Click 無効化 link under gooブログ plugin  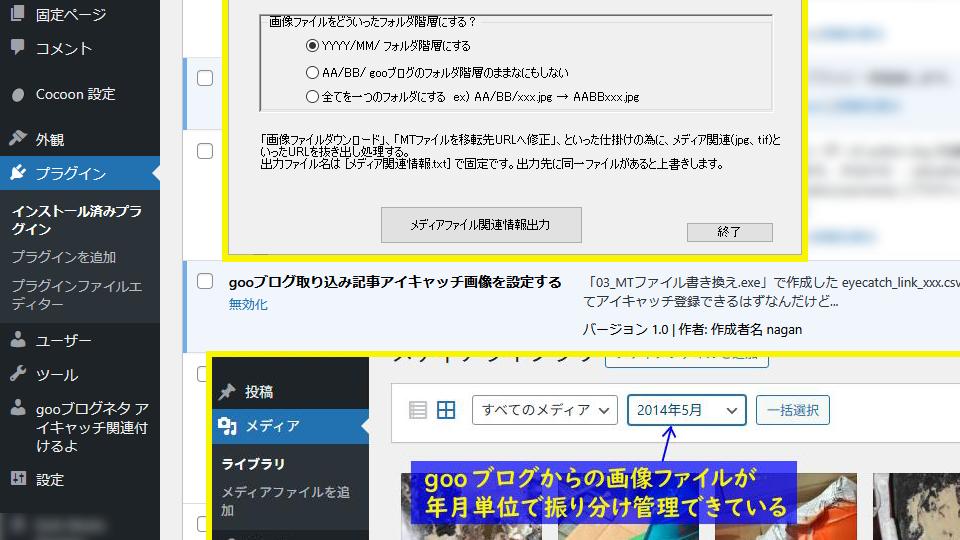248,304
